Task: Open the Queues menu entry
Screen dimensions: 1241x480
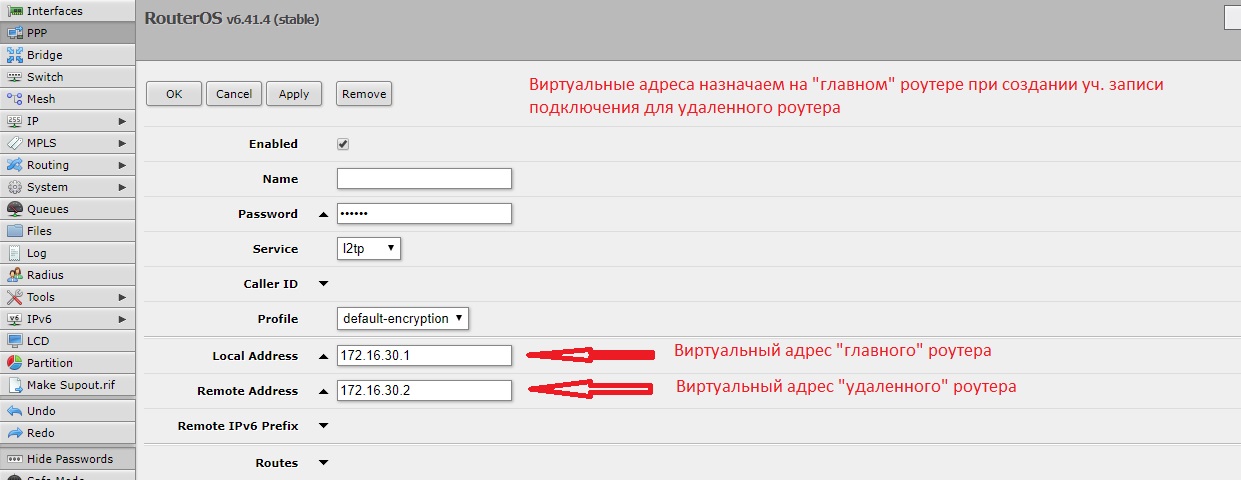Action: pos(67,209)
